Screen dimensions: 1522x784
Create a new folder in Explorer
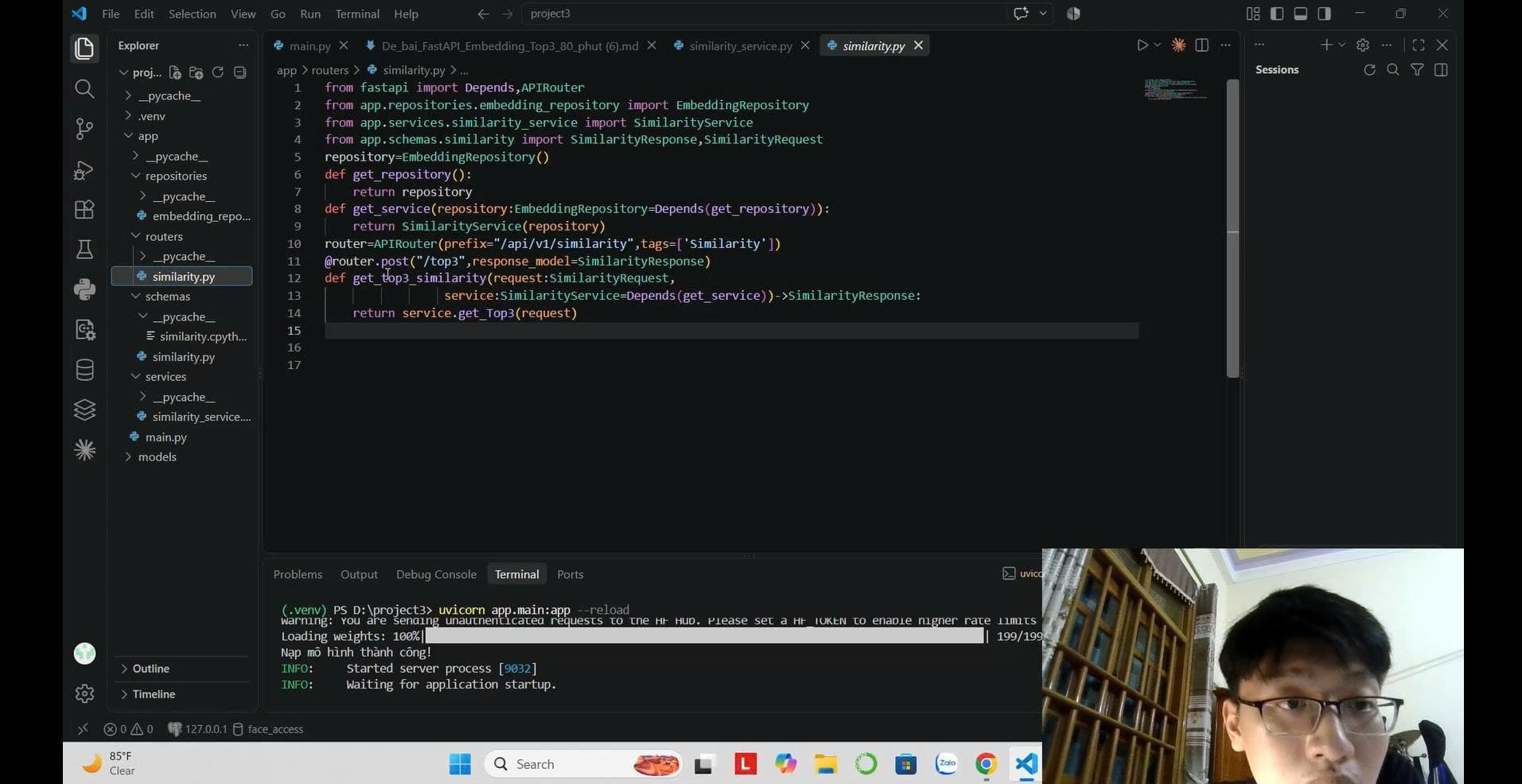tap(197, 72)
